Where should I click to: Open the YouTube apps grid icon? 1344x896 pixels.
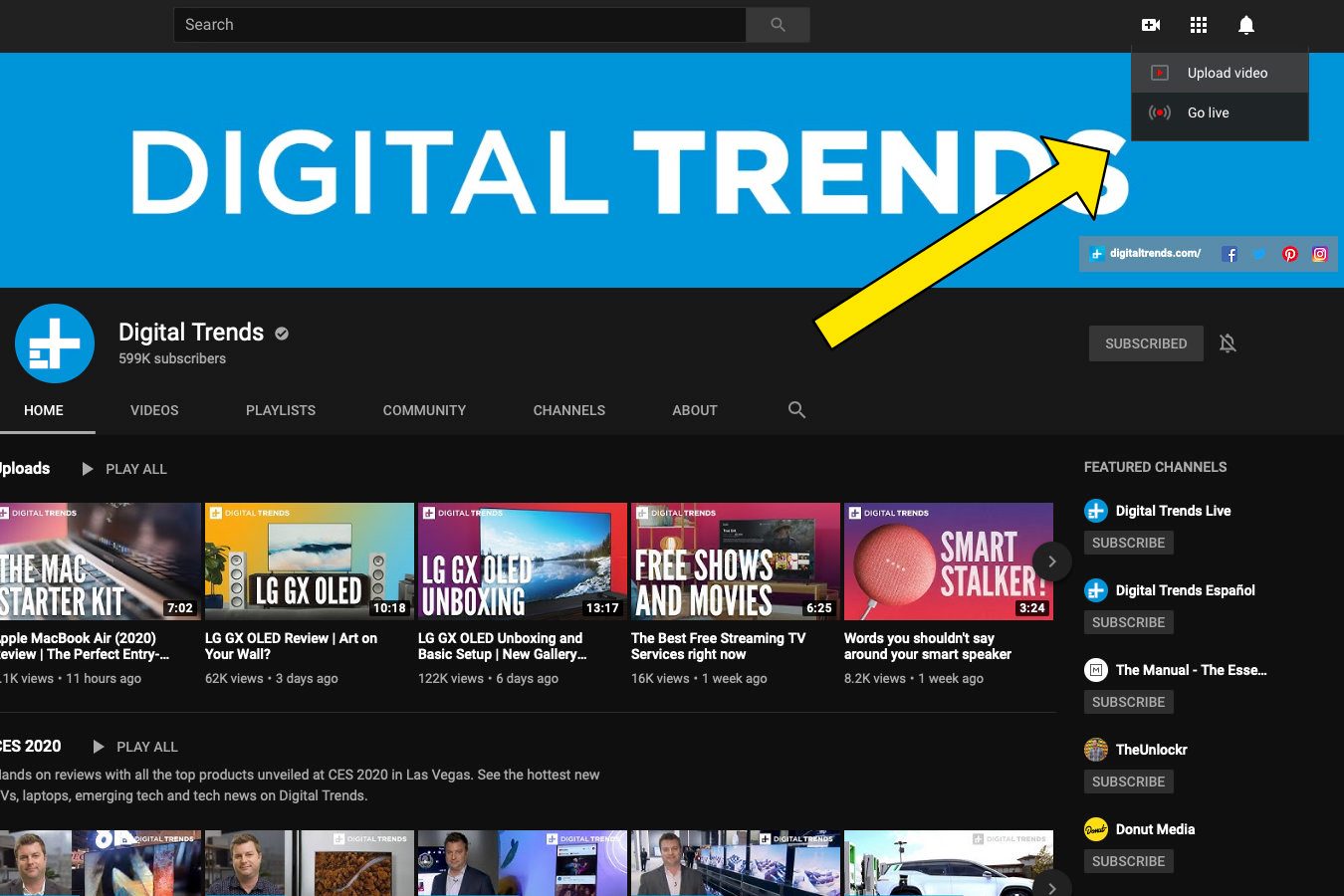click(1199, 25)
